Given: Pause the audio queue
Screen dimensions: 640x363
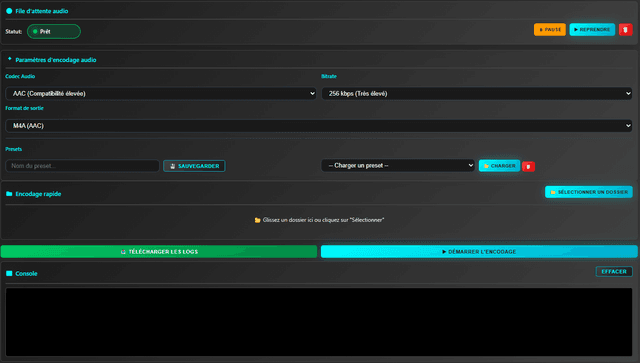Looking at the screenshot, I should (x=549, y=29).
